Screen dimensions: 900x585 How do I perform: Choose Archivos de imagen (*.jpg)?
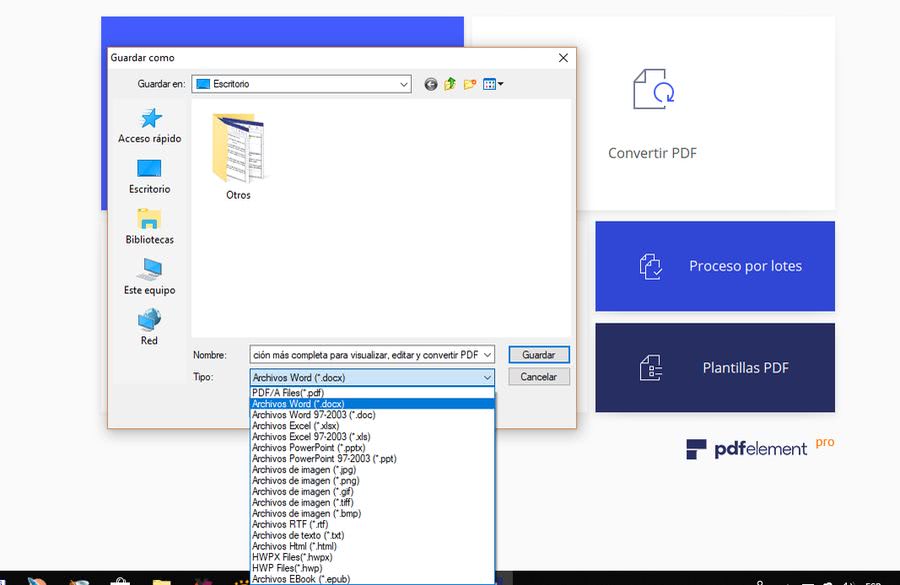click(373, 469)
